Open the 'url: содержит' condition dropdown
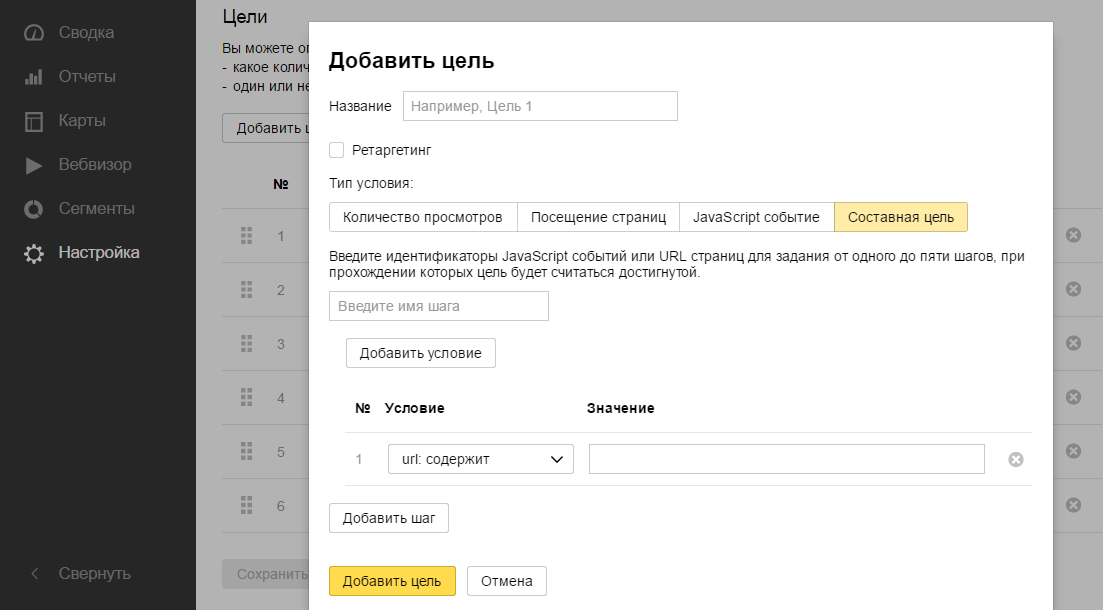 480,459
